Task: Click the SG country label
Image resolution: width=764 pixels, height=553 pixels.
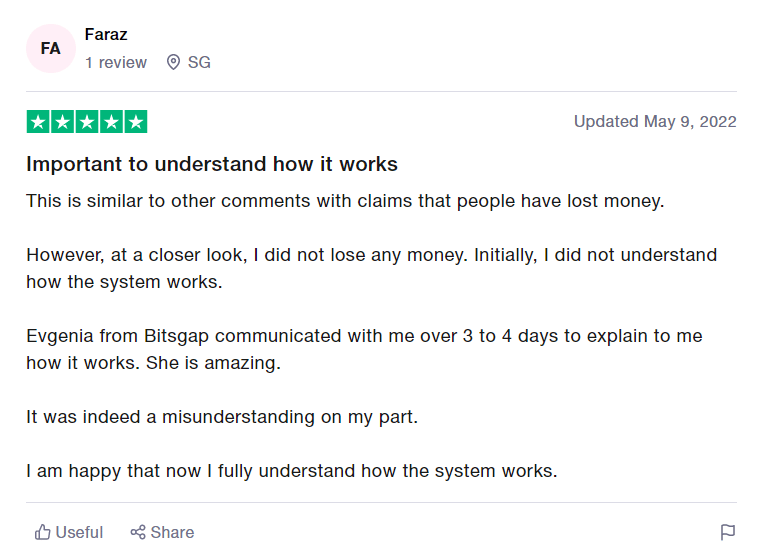Action: 199,62
